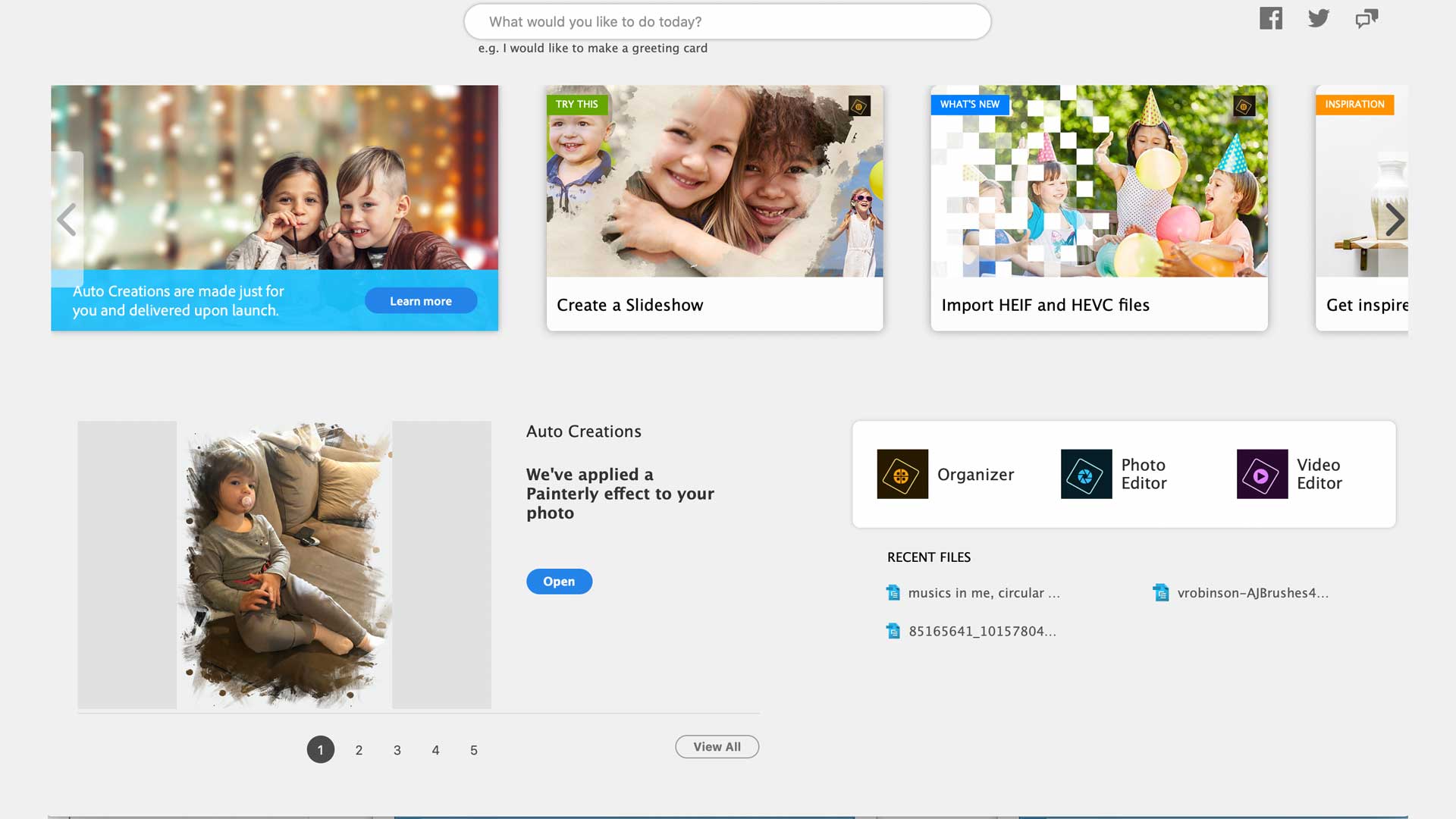Click Organizer badge on Slideshow card
This screenshot has height=819, width=1456.
coord(859,106)
